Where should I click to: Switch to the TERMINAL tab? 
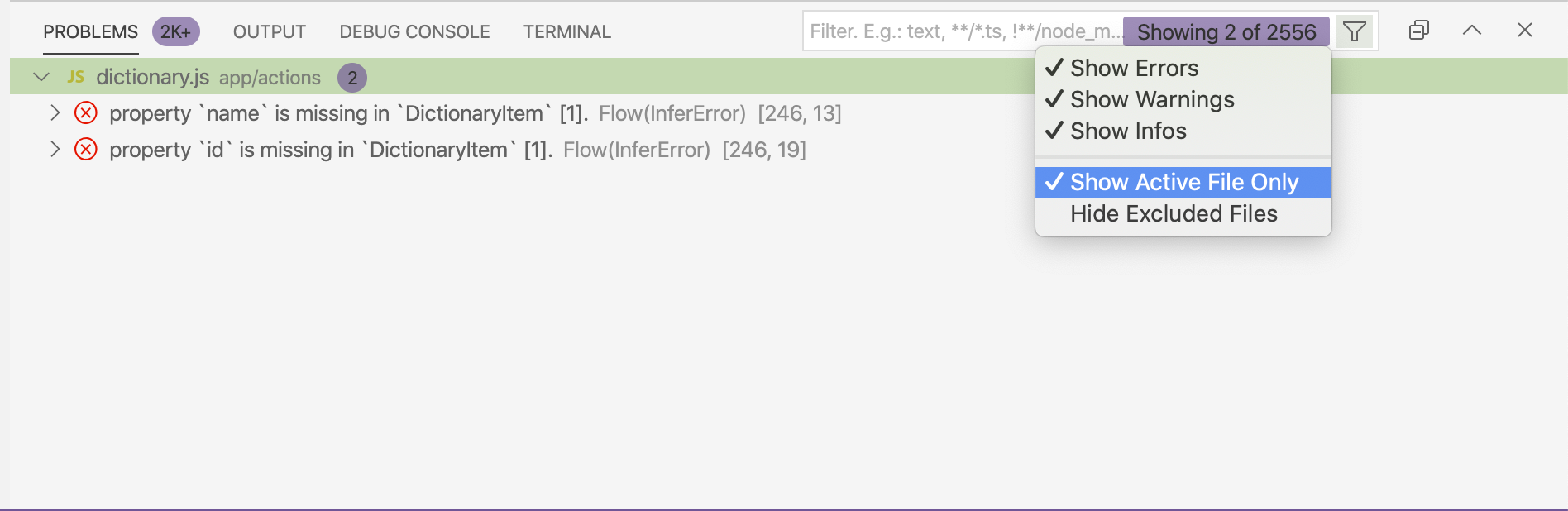click(566, 31)
